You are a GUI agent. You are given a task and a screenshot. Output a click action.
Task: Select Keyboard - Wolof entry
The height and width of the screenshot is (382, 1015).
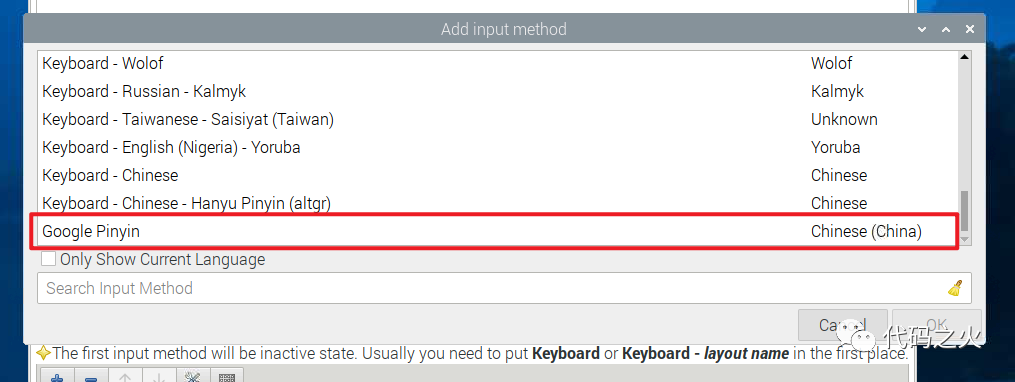click(497, 63)
